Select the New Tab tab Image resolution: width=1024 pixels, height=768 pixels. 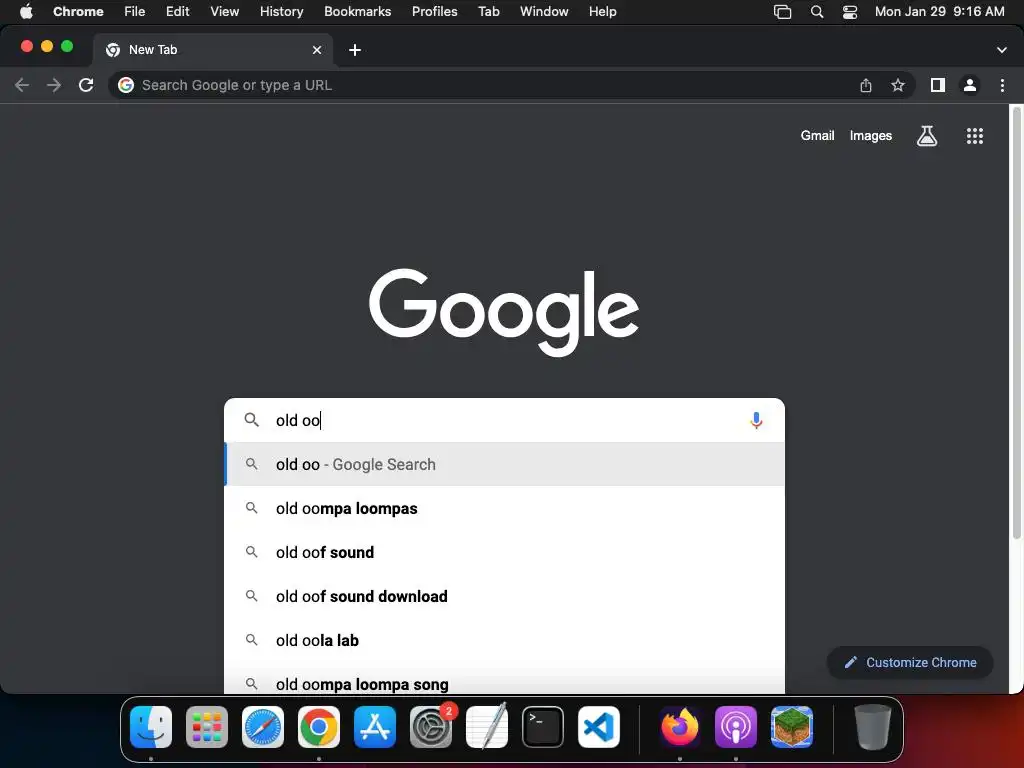coord(212,50)
